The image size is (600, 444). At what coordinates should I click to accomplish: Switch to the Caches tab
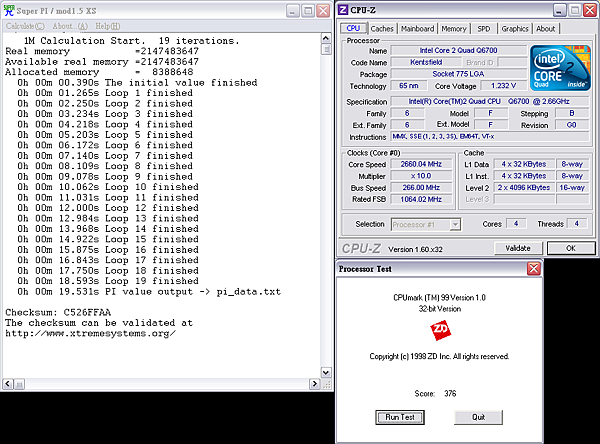click(x=382, y=29)
